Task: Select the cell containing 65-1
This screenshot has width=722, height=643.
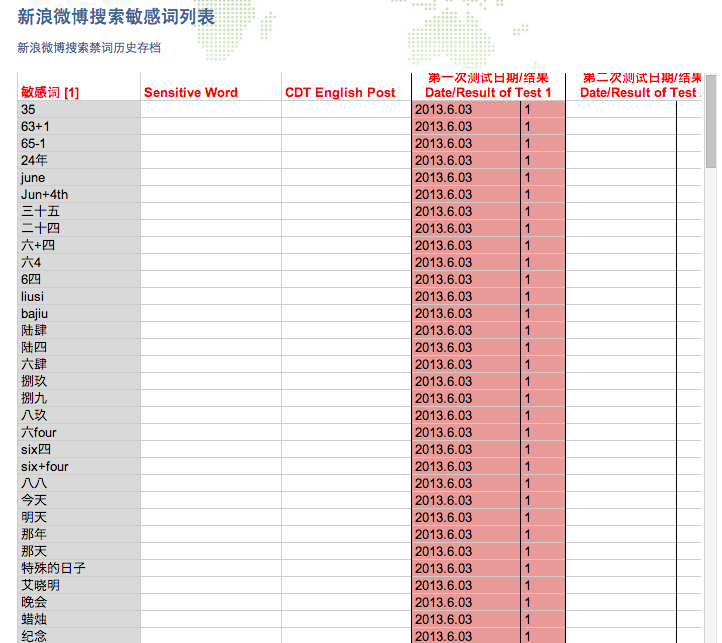Action: (79, 144)
